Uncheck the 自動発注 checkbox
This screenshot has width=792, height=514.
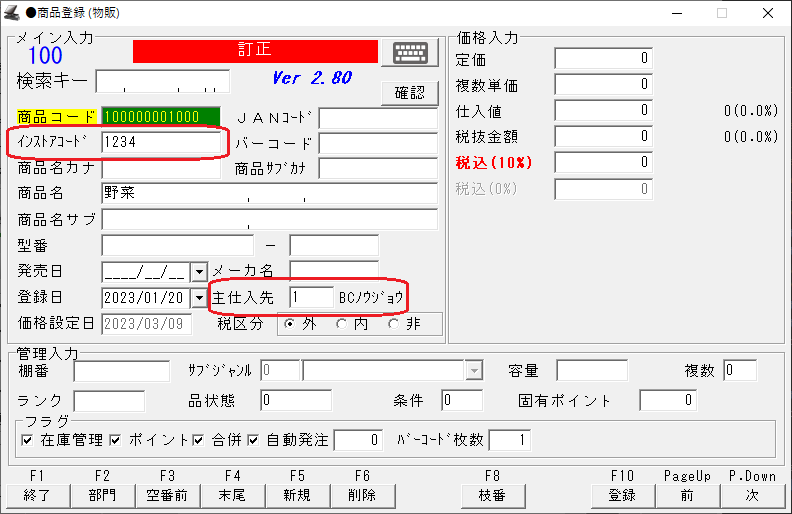254,440
